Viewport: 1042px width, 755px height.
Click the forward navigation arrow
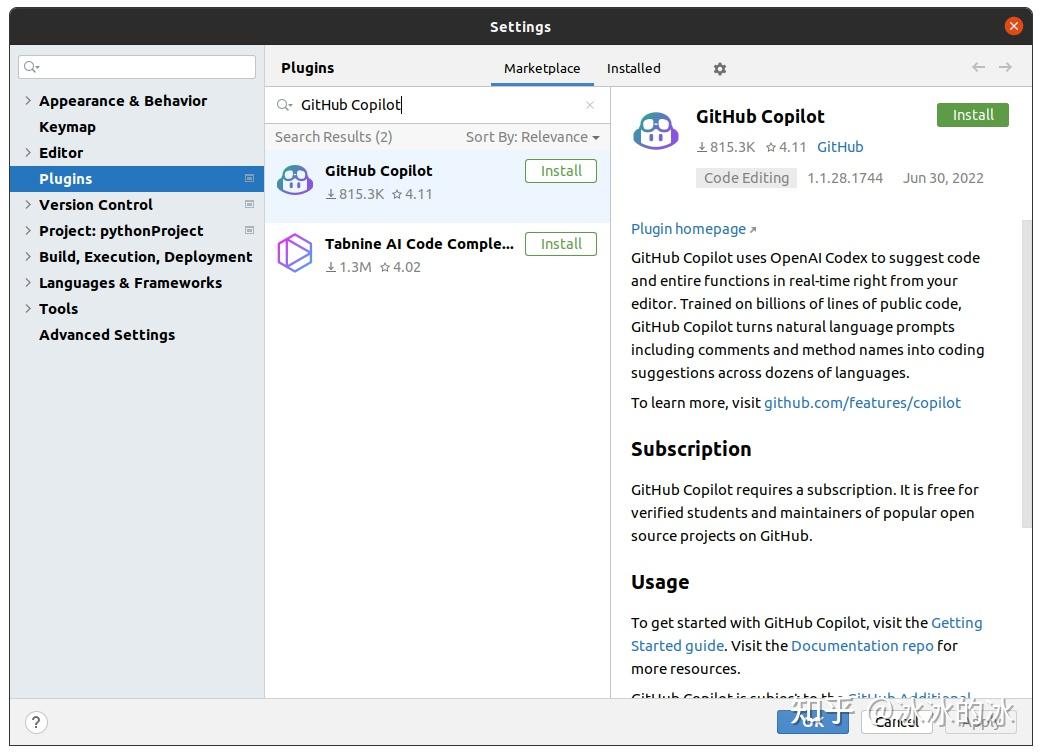tap(1005, 67)
